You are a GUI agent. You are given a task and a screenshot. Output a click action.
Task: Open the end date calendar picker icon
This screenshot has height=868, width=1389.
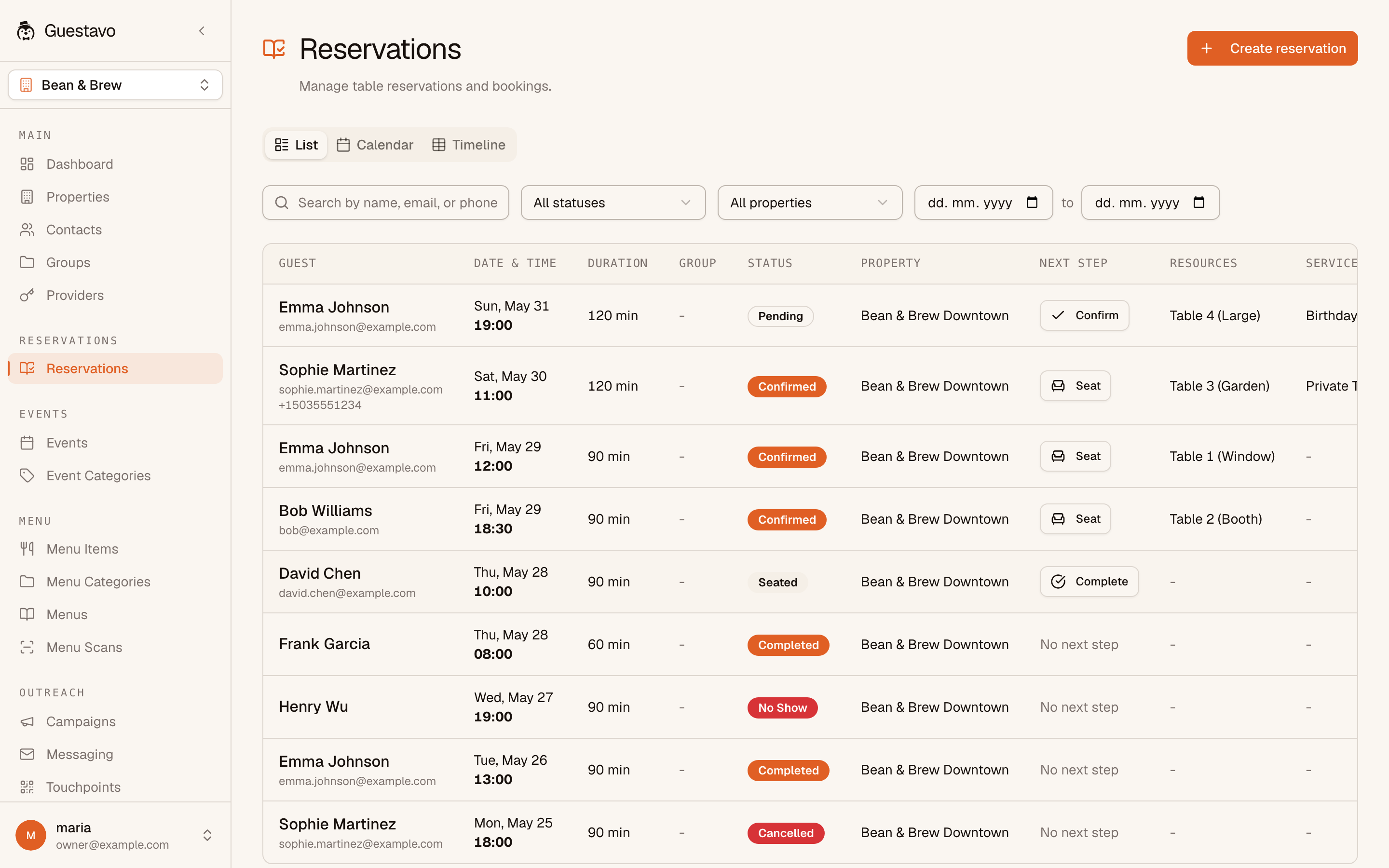pos(1198,202)
